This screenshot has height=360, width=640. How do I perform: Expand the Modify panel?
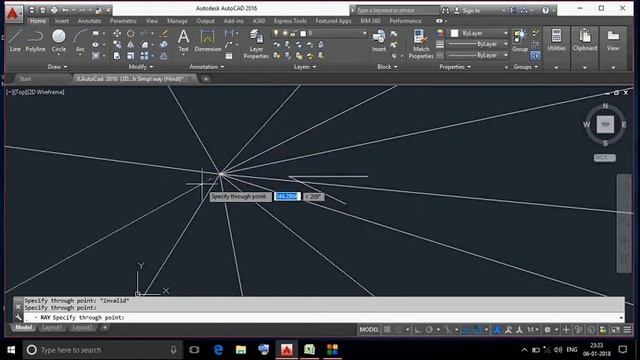pos(141,67)
